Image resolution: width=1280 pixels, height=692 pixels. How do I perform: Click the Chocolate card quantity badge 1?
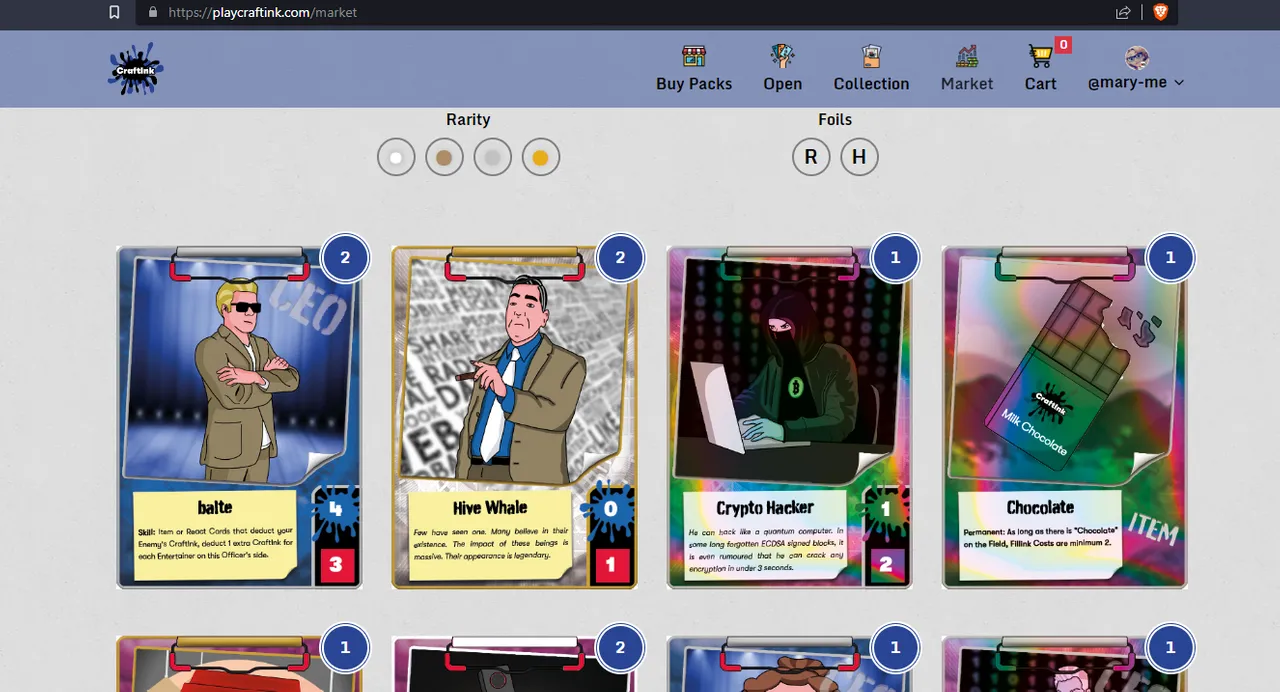click(1170, 258)
